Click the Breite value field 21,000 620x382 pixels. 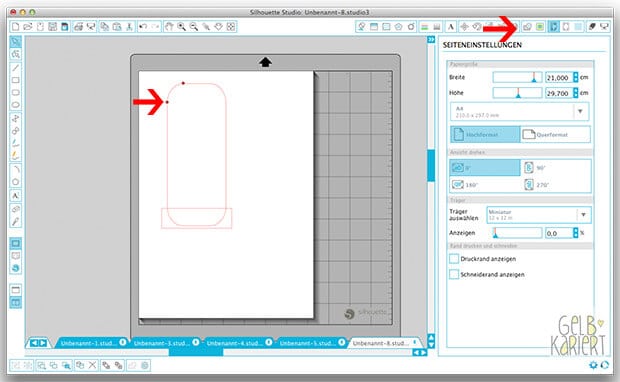(x=558, y=78)
